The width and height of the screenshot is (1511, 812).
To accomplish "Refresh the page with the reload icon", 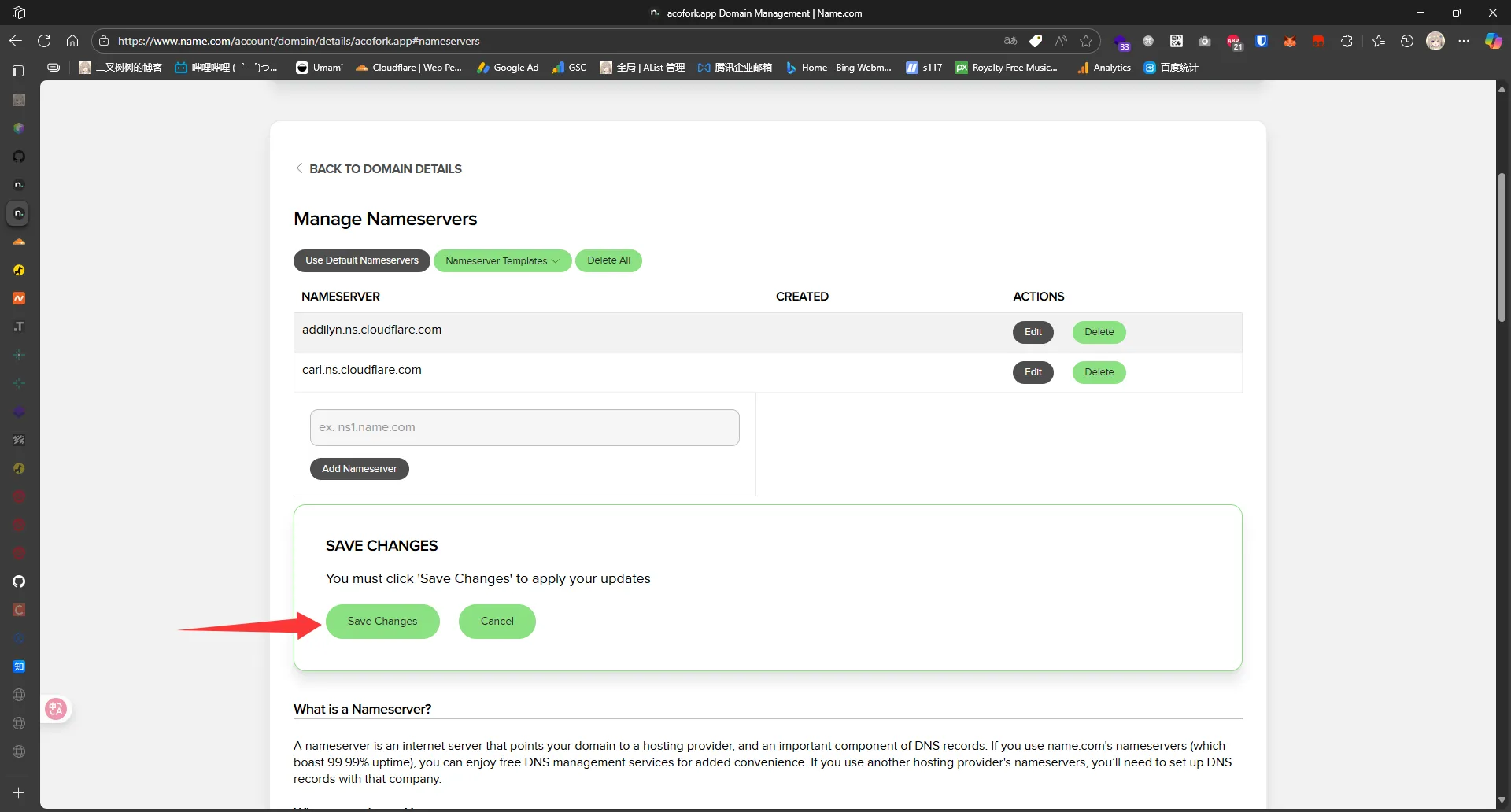I will [x=44, y=41].
